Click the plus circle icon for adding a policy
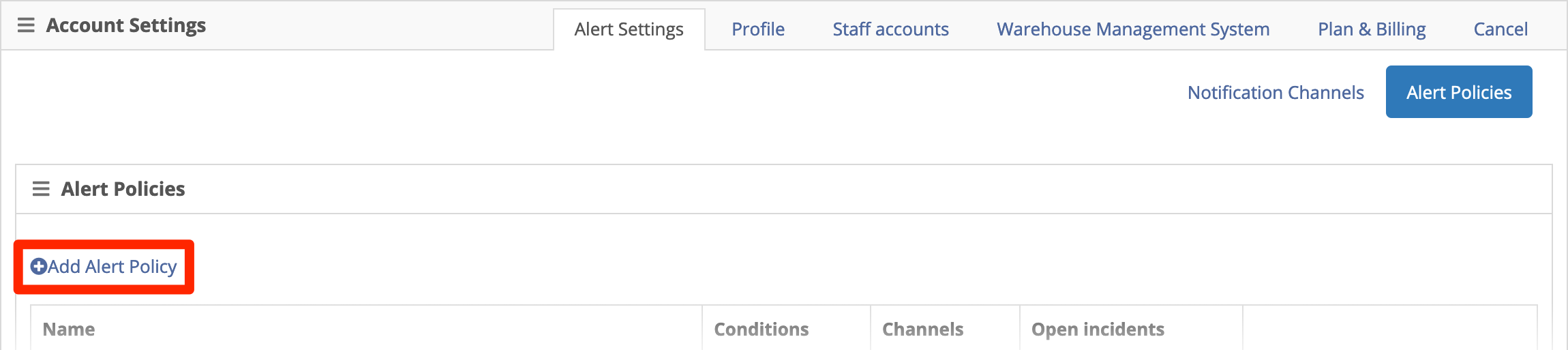Image resolution: width=1568 pixels, height=350 pixels. (x=39, y=267)
